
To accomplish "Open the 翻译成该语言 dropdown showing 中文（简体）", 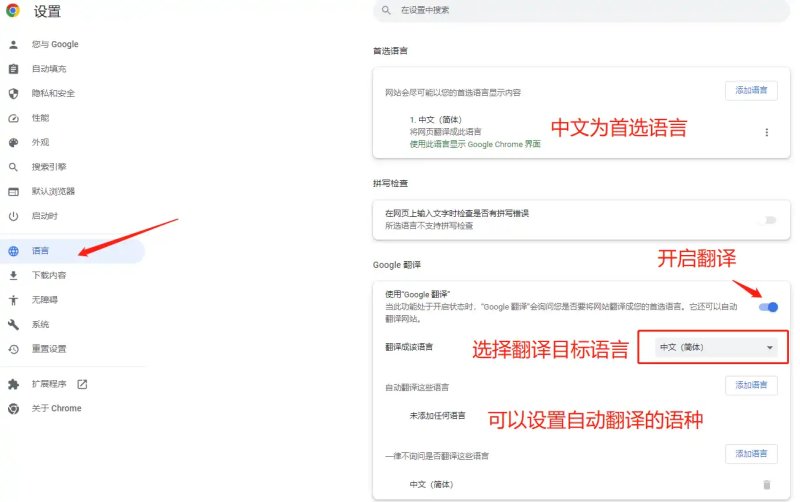I will pyautogui.click(x=716, y=347).
